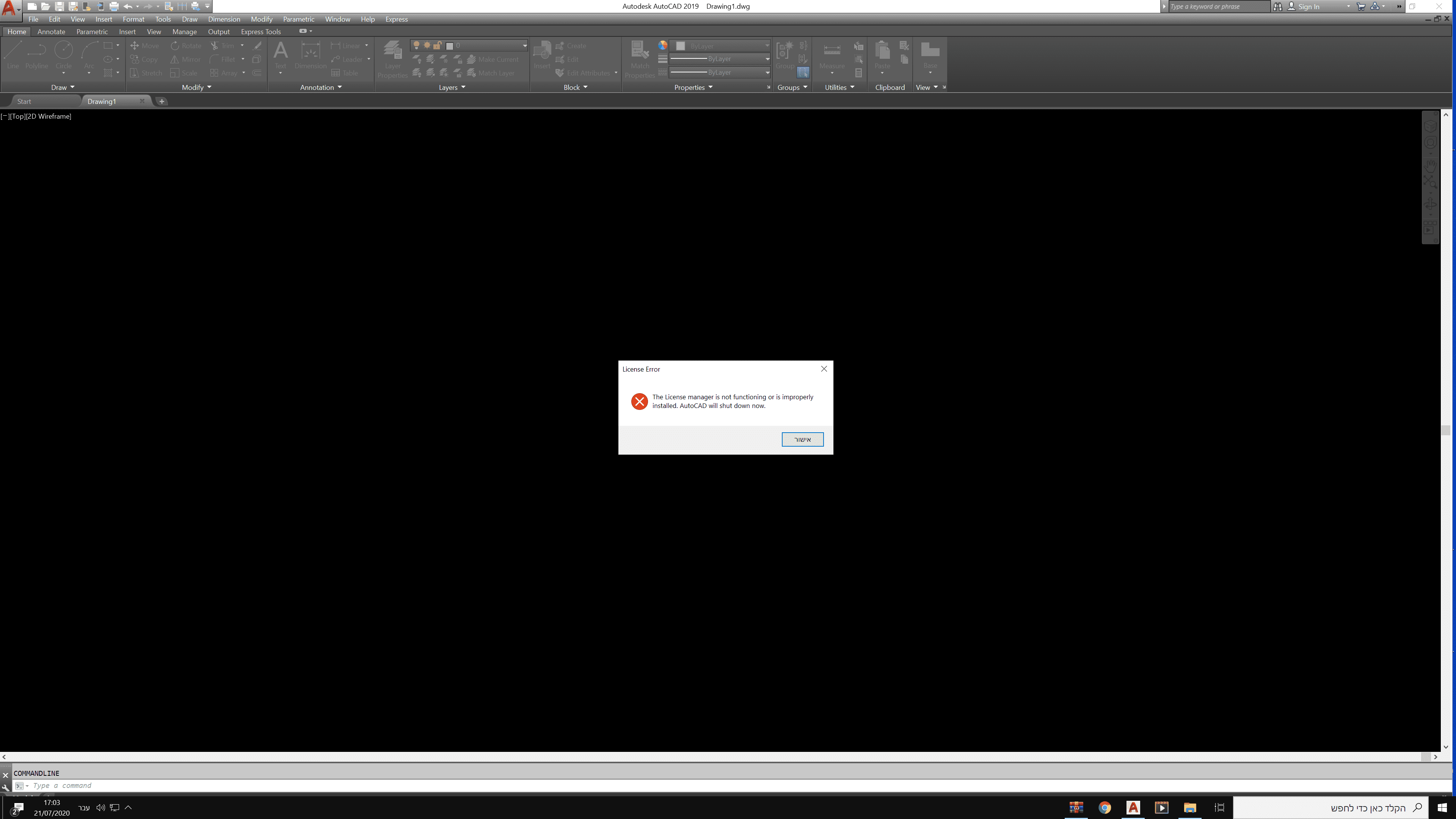Screen dimensions: 1456x819
Task: Toggle the layer freeze sun icon
Action: (x=427, y=46)
